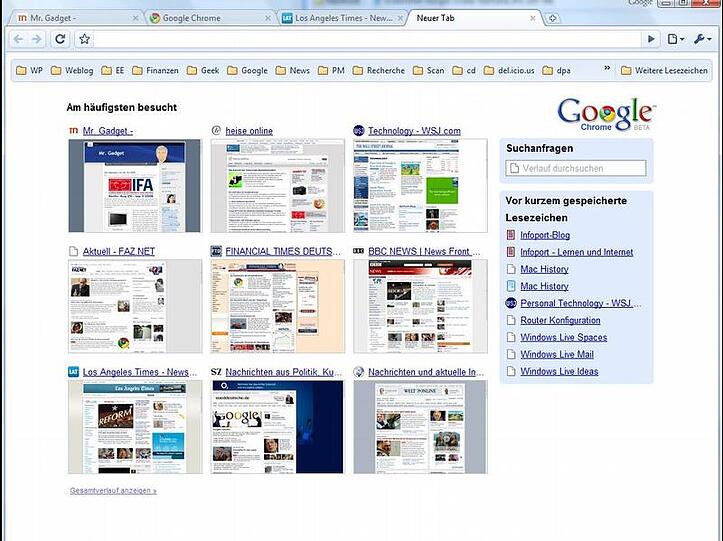
Task: Click the Verlauf durchsuchen search field
Action: tap(576, 168)
